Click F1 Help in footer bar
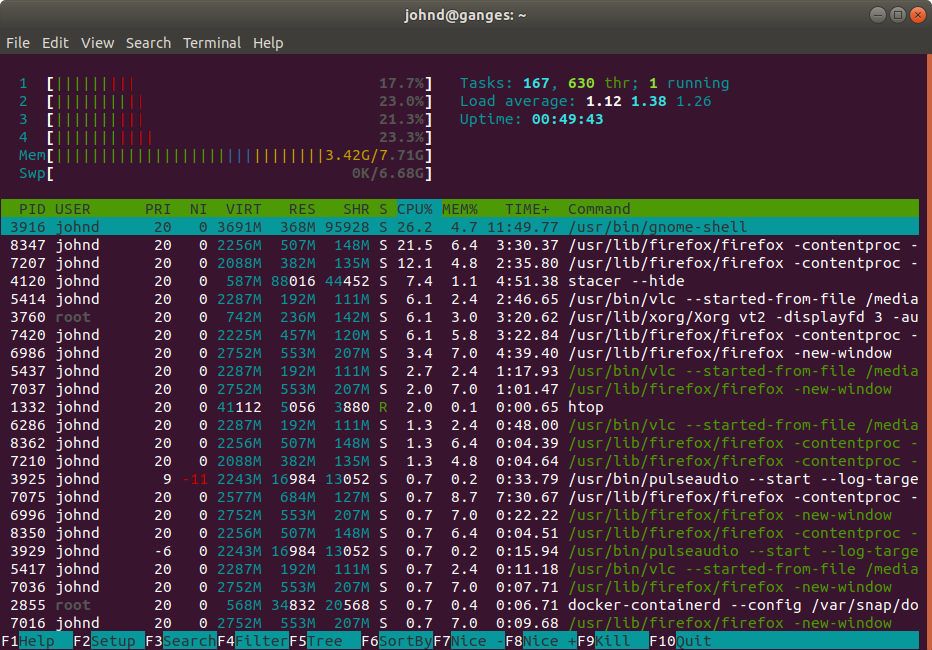The image size is (932, 650). click(37, 641)
